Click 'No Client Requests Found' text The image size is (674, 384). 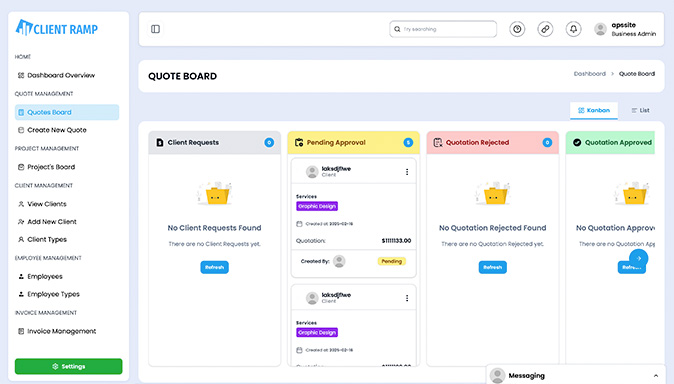214,228
